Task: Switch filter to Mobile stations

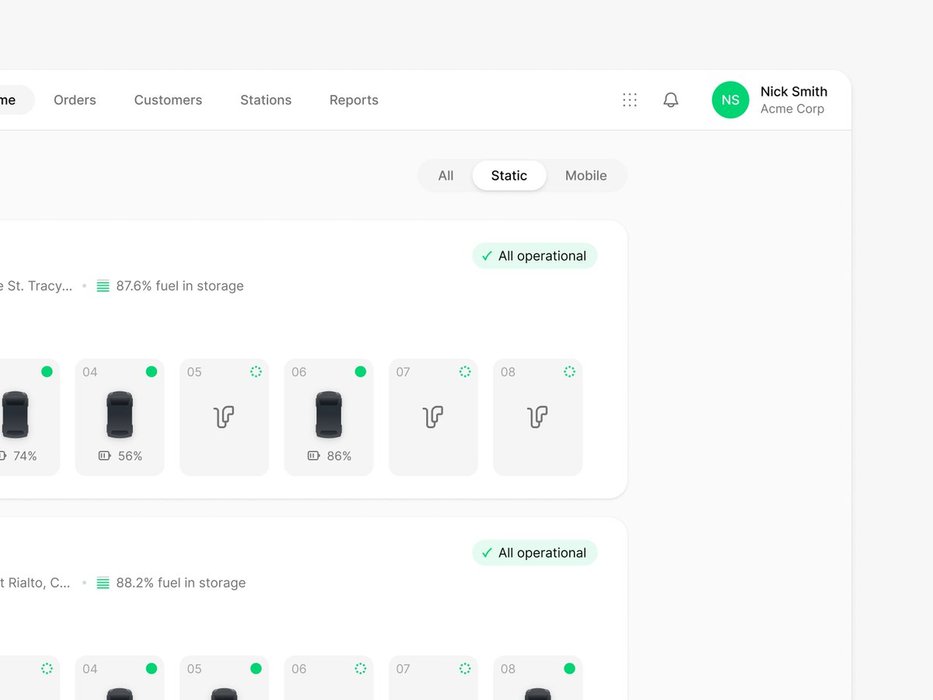Action: tap(586, 175)
